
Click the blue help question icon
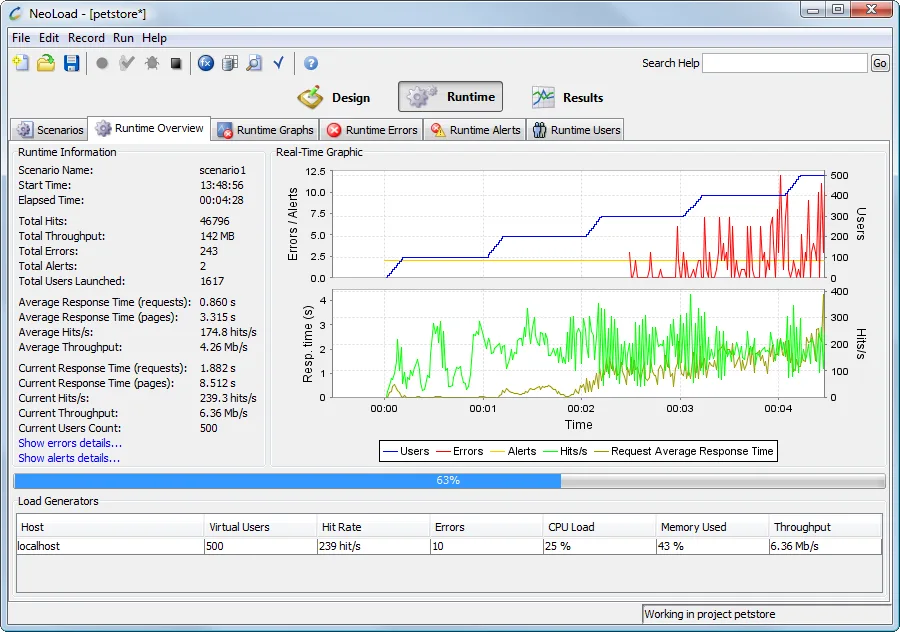coord(311,63)
